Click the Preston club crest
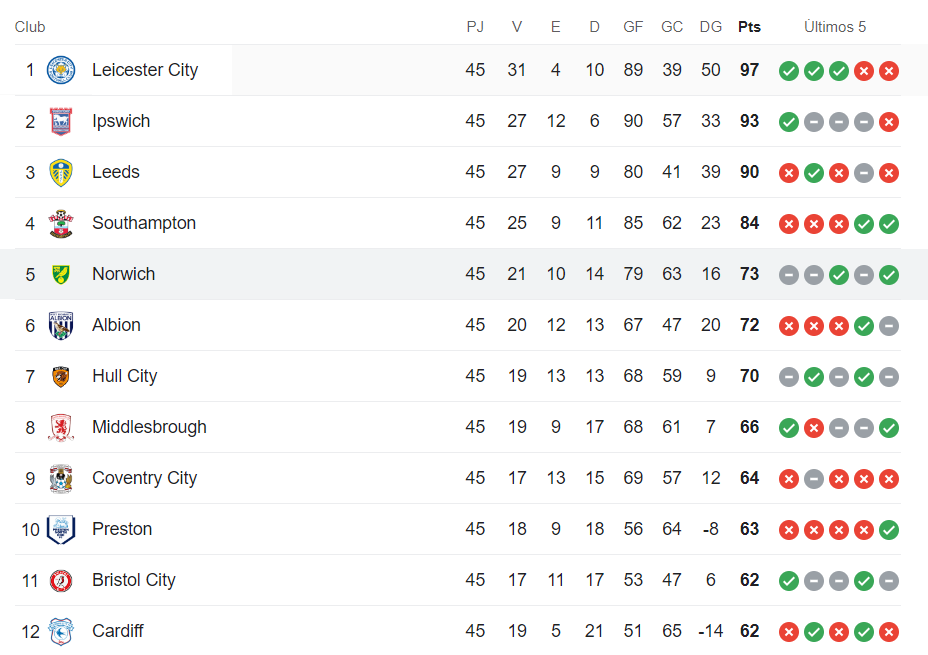Viewport: 928px width, 655px height. point(61,529)
